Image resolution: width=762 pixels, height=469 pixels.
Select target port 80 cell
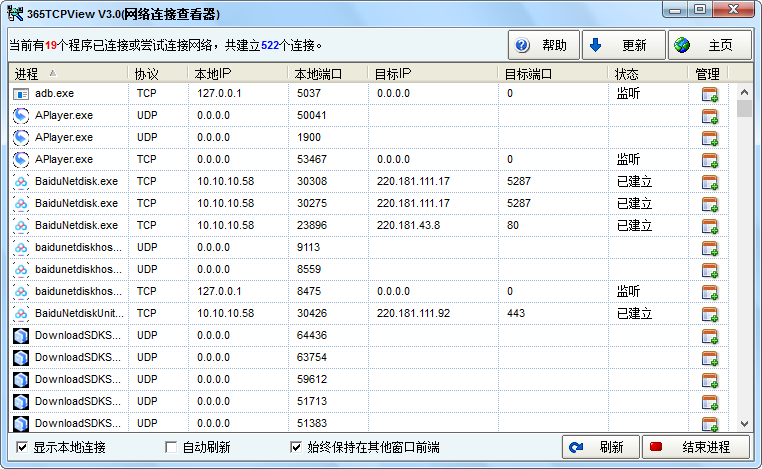(513, 225)
